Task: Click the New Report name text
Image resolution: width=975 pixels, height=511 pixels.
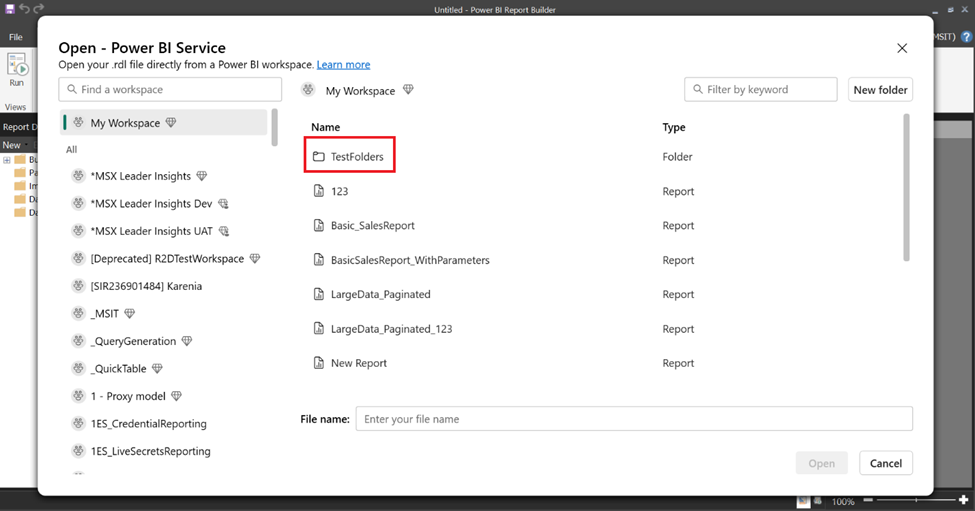Action: coord(359,362)
